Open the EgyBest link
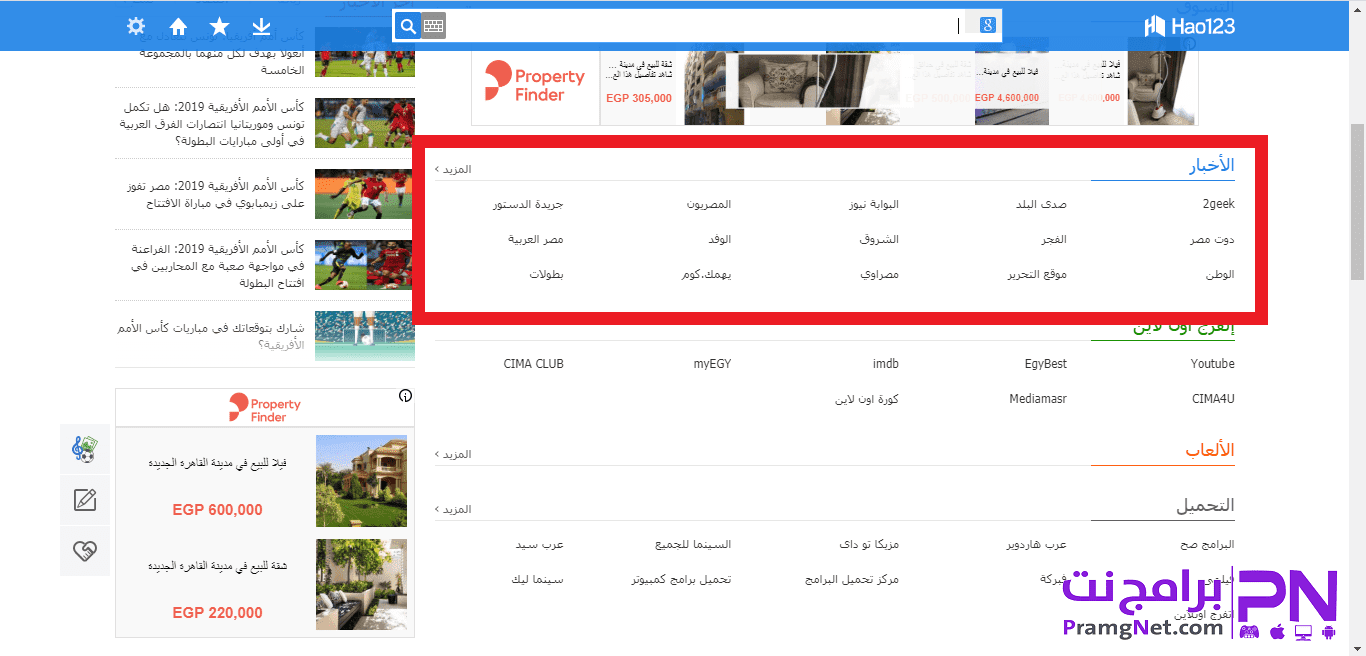 pyautogui.click(x=1046, y=364)
